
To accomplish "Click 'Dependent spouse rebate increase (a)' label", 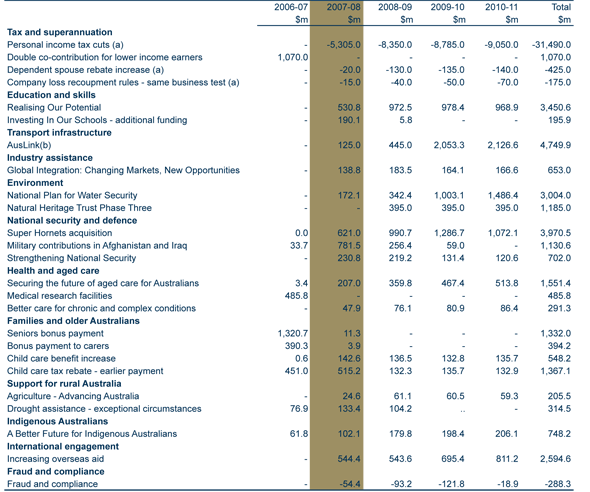I will (85, 70).
